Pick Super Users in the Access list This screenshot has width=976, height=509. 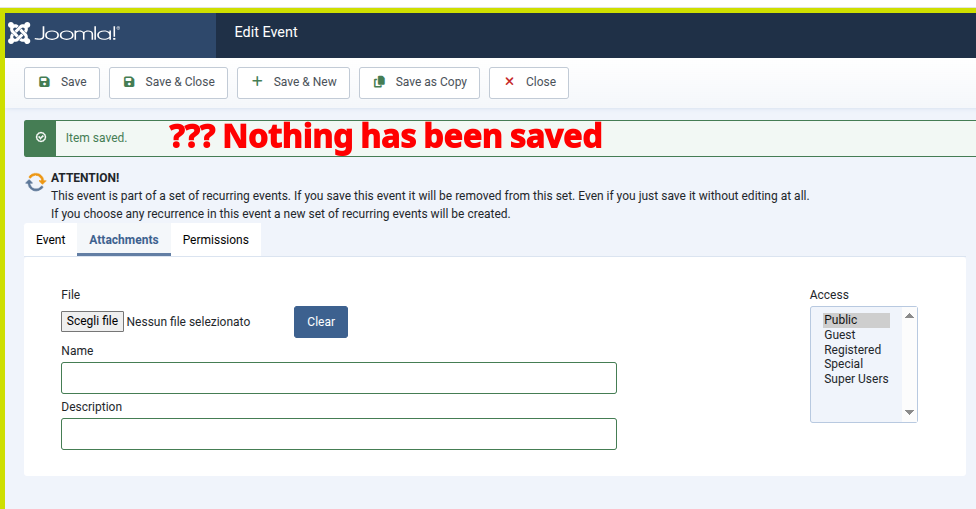tap(856, 379)
